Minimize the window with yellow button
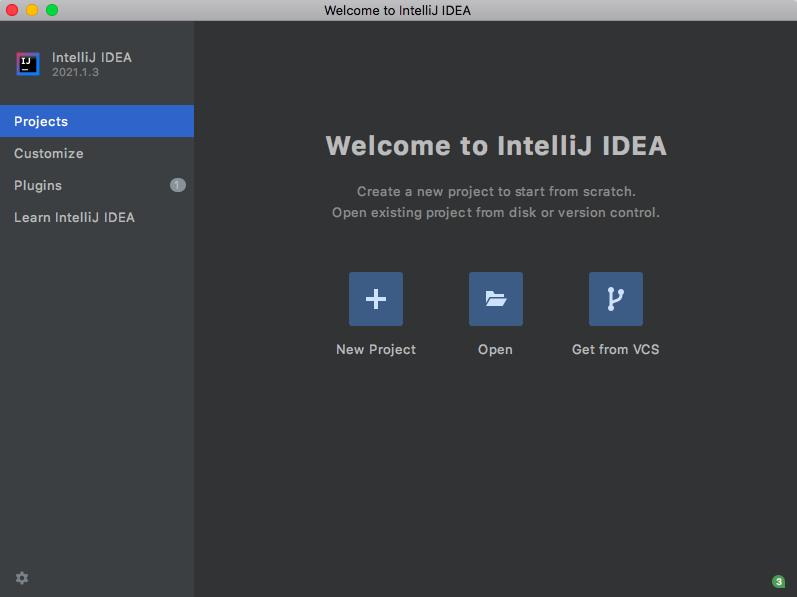The width and height of the screenshot is (797, 597). 32,10
